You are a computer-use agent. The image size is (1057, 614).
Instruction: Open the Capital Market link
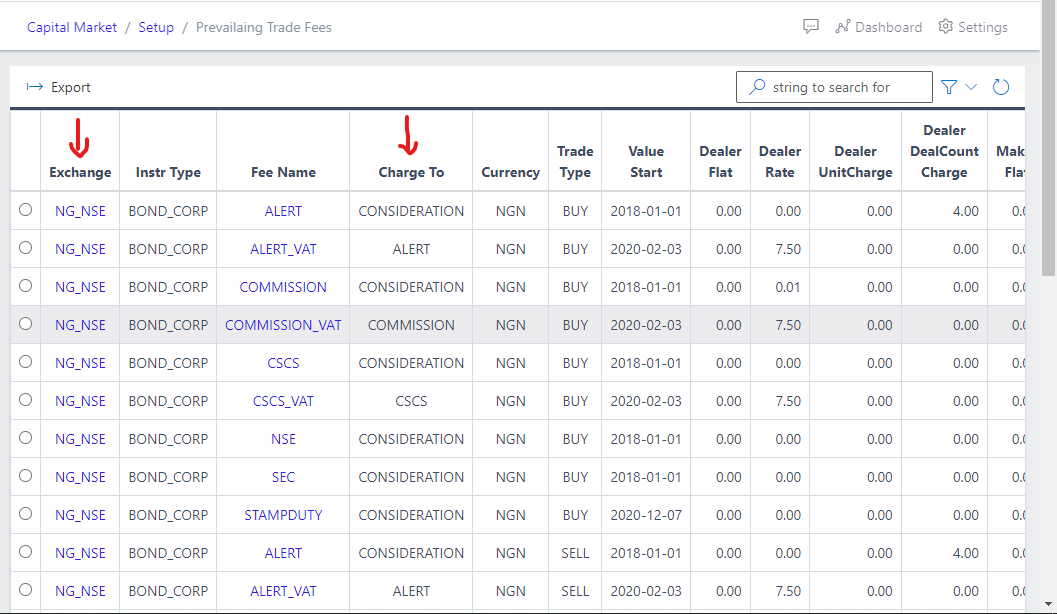click(x=71, y=27)
